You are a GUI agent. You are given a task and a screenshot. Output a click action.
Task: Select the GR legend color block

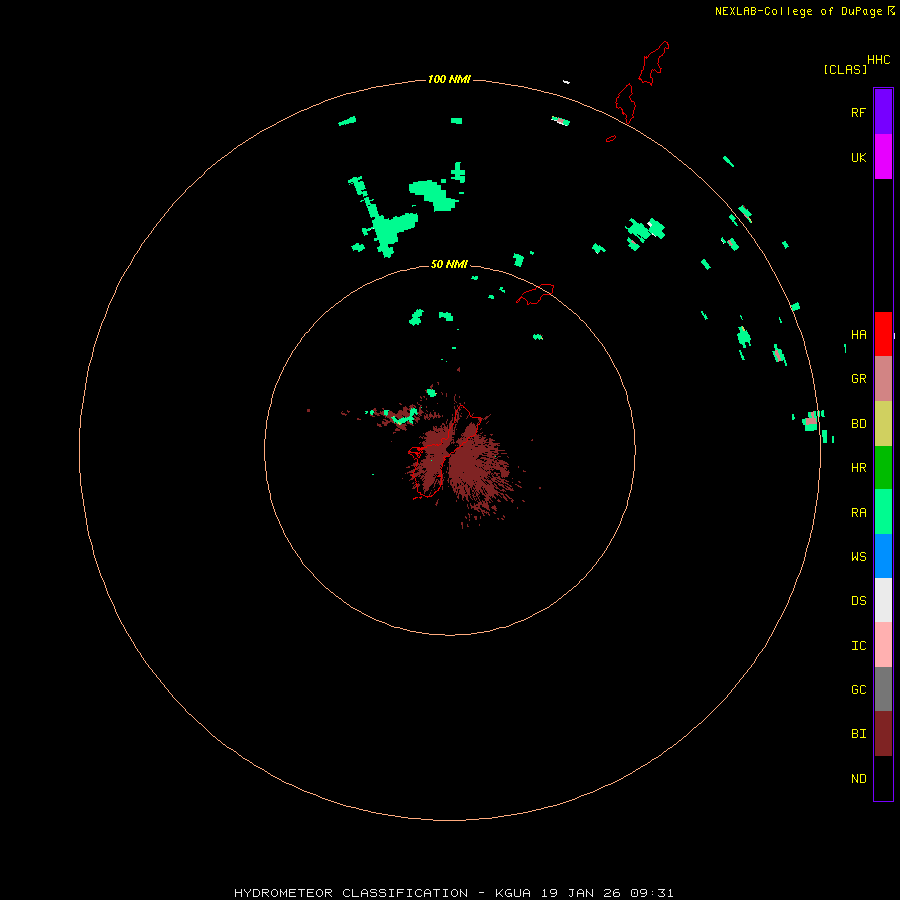coord(883,379)
